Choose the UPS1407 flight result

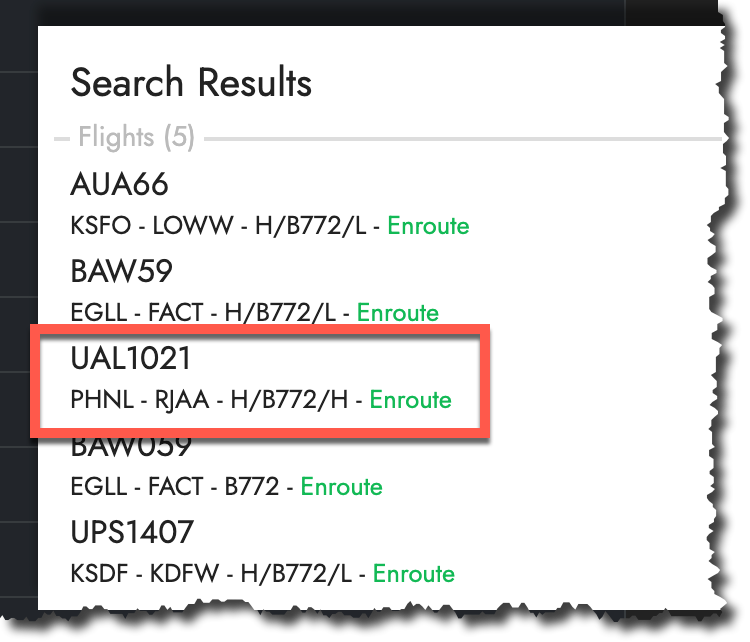pyautogui.click(x=132, y=532)
